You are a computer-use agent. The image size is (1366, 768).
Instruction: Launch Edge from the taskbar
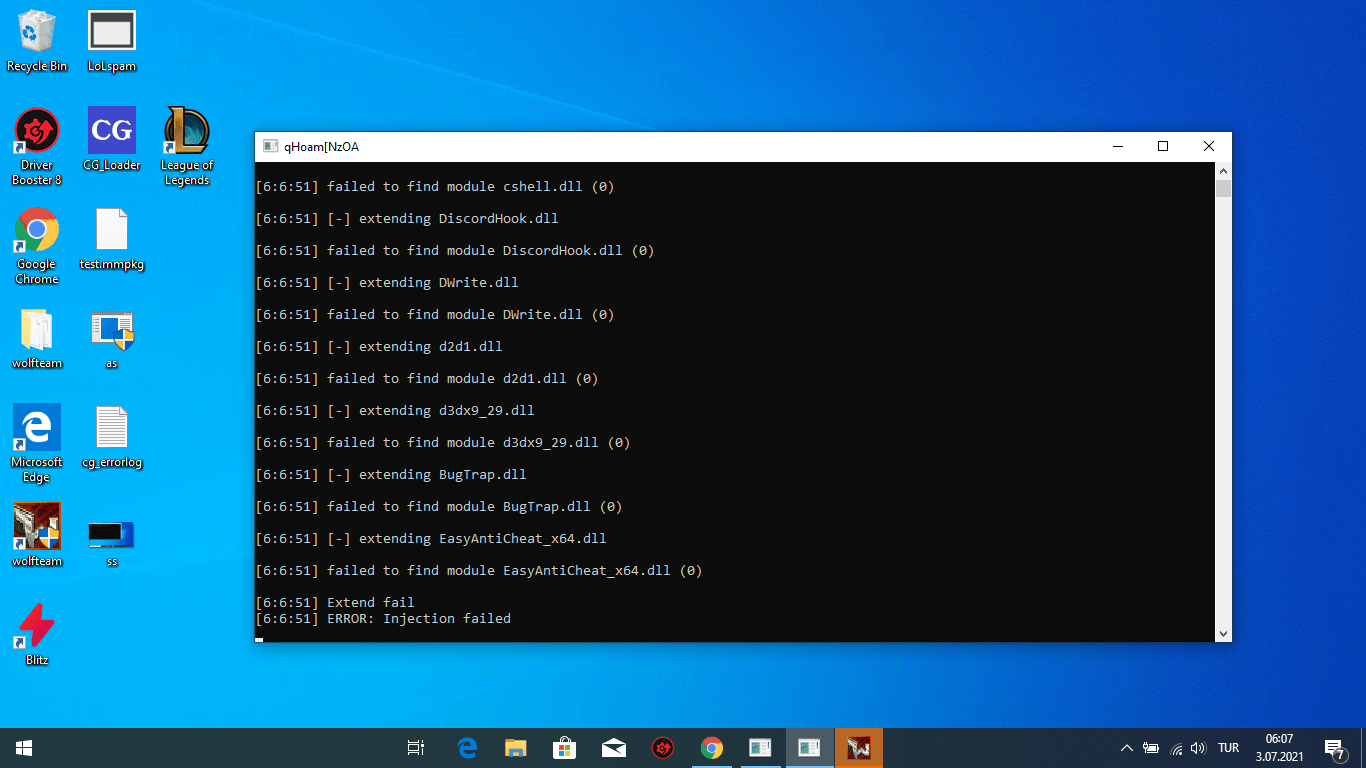coord(467,748)
